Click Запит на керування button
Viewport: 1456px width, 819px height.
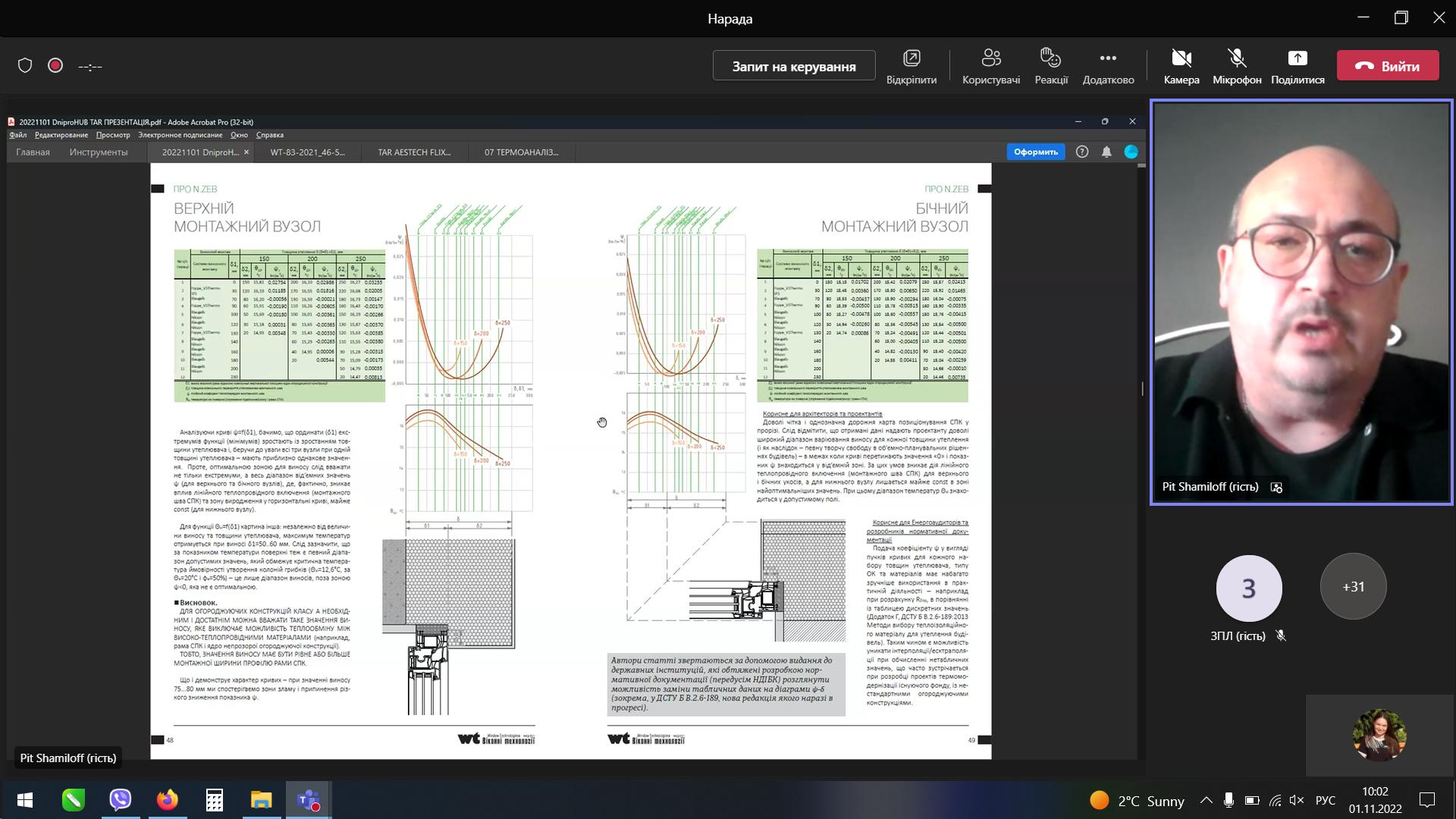(794, 66)
